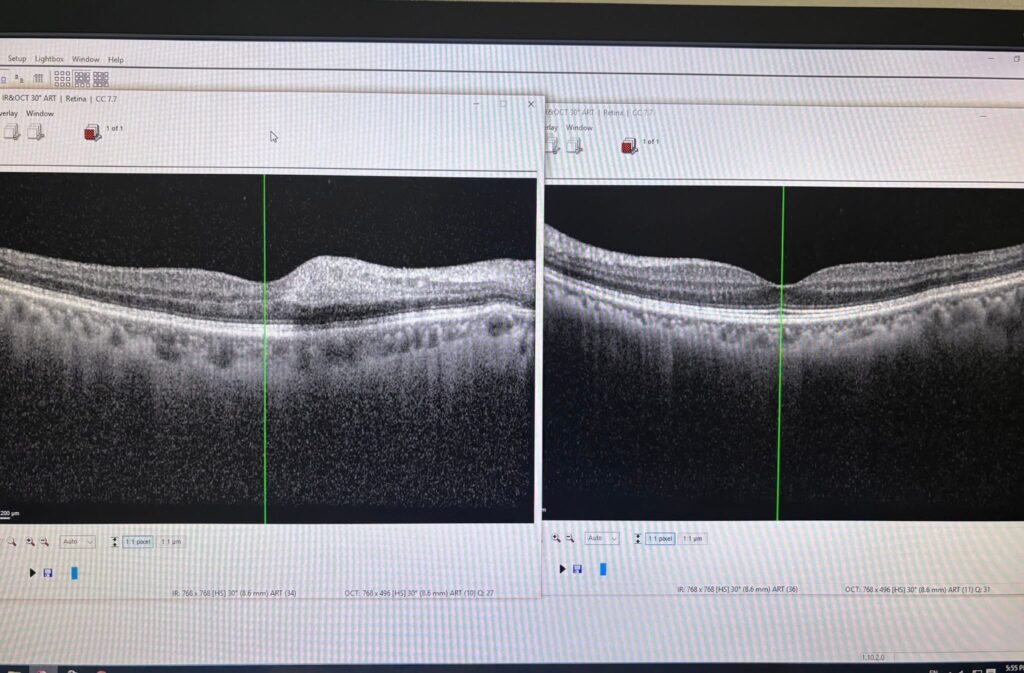The height and width of the screenshot is (673, 1024).
Task: Open the Setup menu
Action: click(x=17, y=59)
